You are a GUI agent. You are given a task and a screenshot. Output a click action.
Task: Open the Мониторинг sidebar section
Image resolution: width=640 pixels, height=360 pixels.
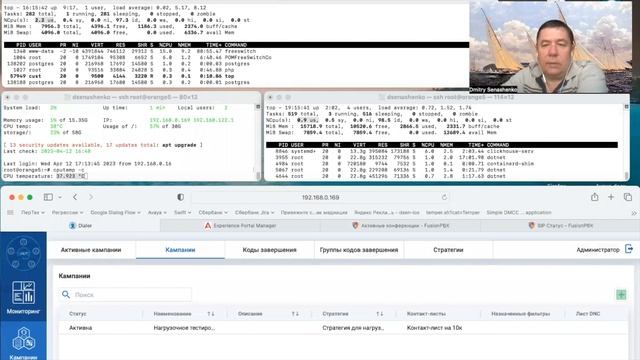click(x=23, y=298)
